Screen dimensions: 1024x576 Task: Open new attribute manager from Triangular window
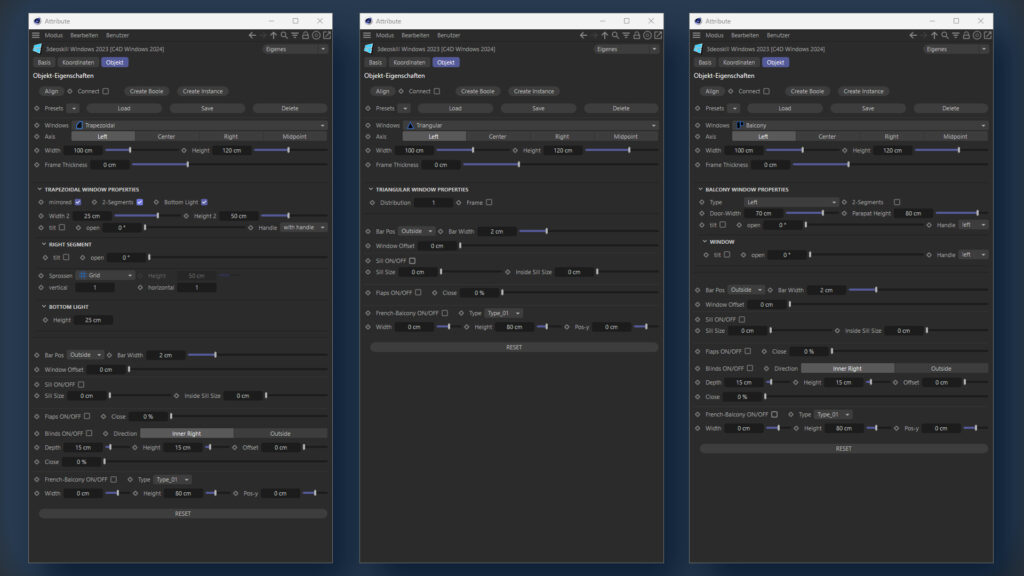click(x=658, y=35)
